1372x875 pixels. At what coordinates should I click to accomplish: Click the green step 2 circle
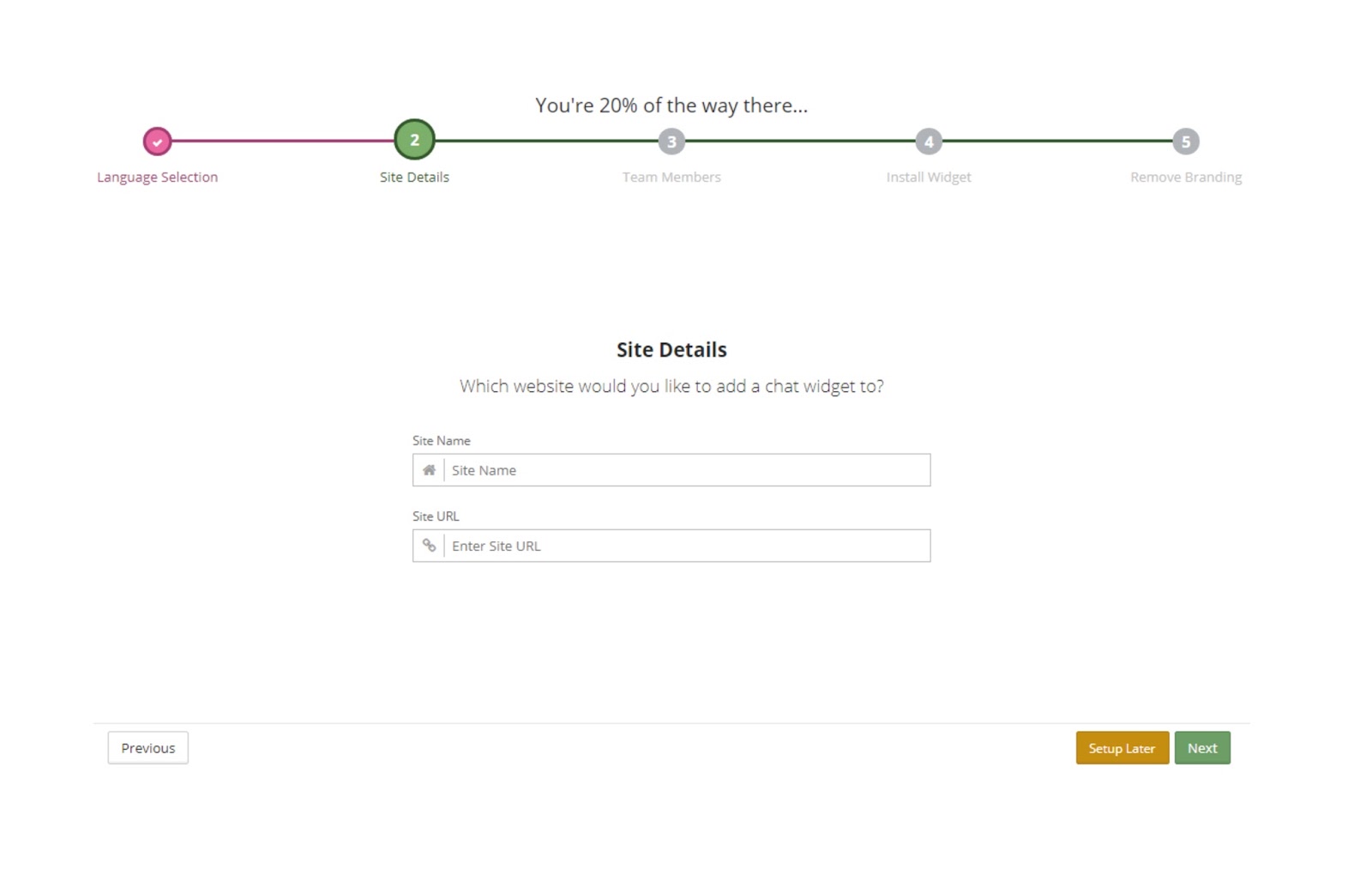tap(414, 140)
